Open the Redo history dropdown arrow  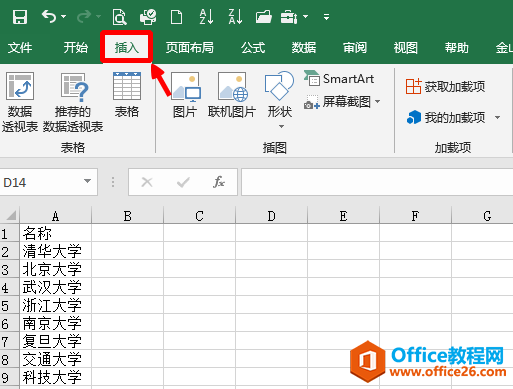pyautogui.click(x=98, y=16)
